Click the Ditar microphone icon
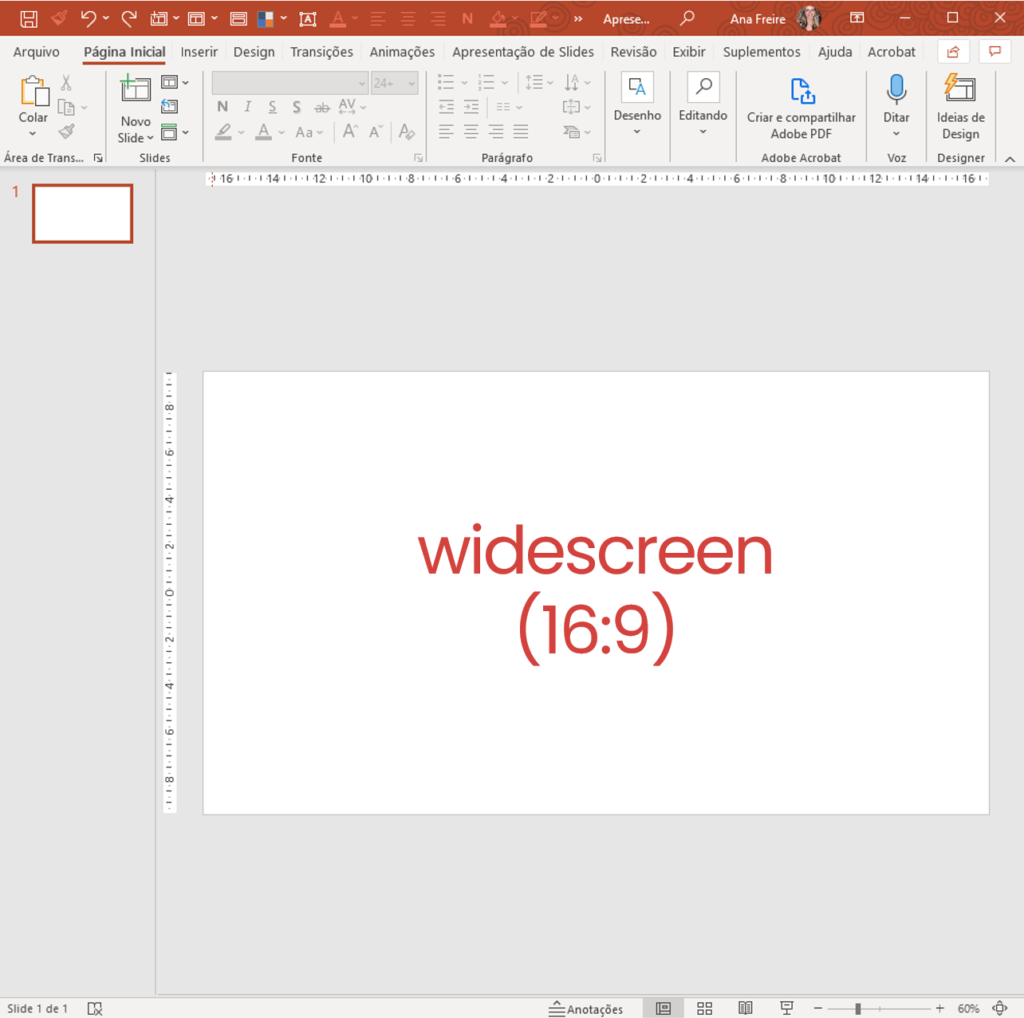Screen dimensions: 1024x1018 [x=896, y=91]
